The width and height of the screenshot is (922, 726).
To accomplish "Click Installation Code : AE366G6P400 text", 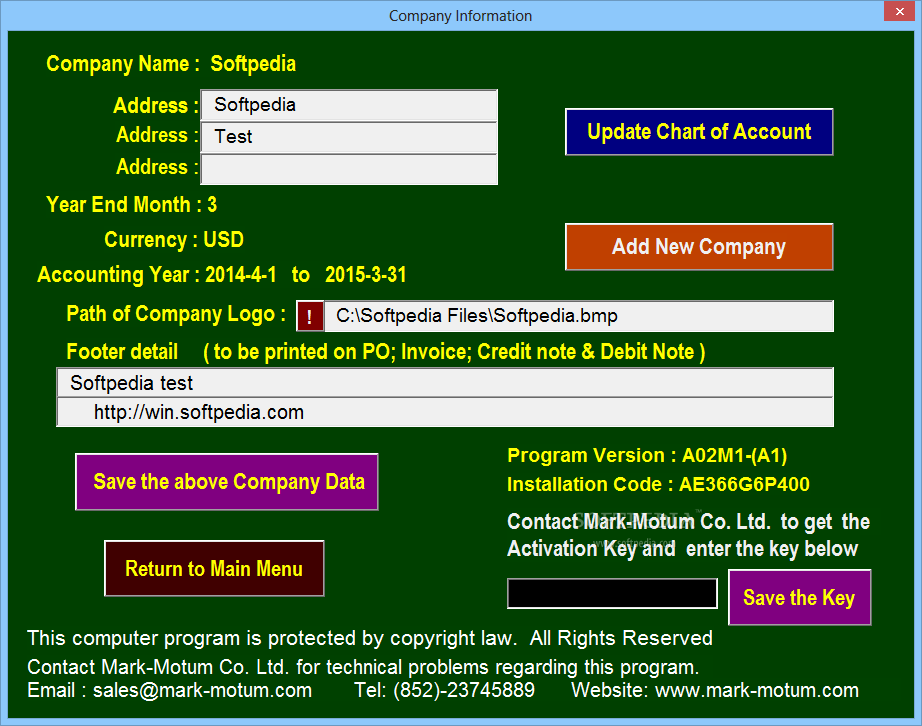I will [658, 484].
